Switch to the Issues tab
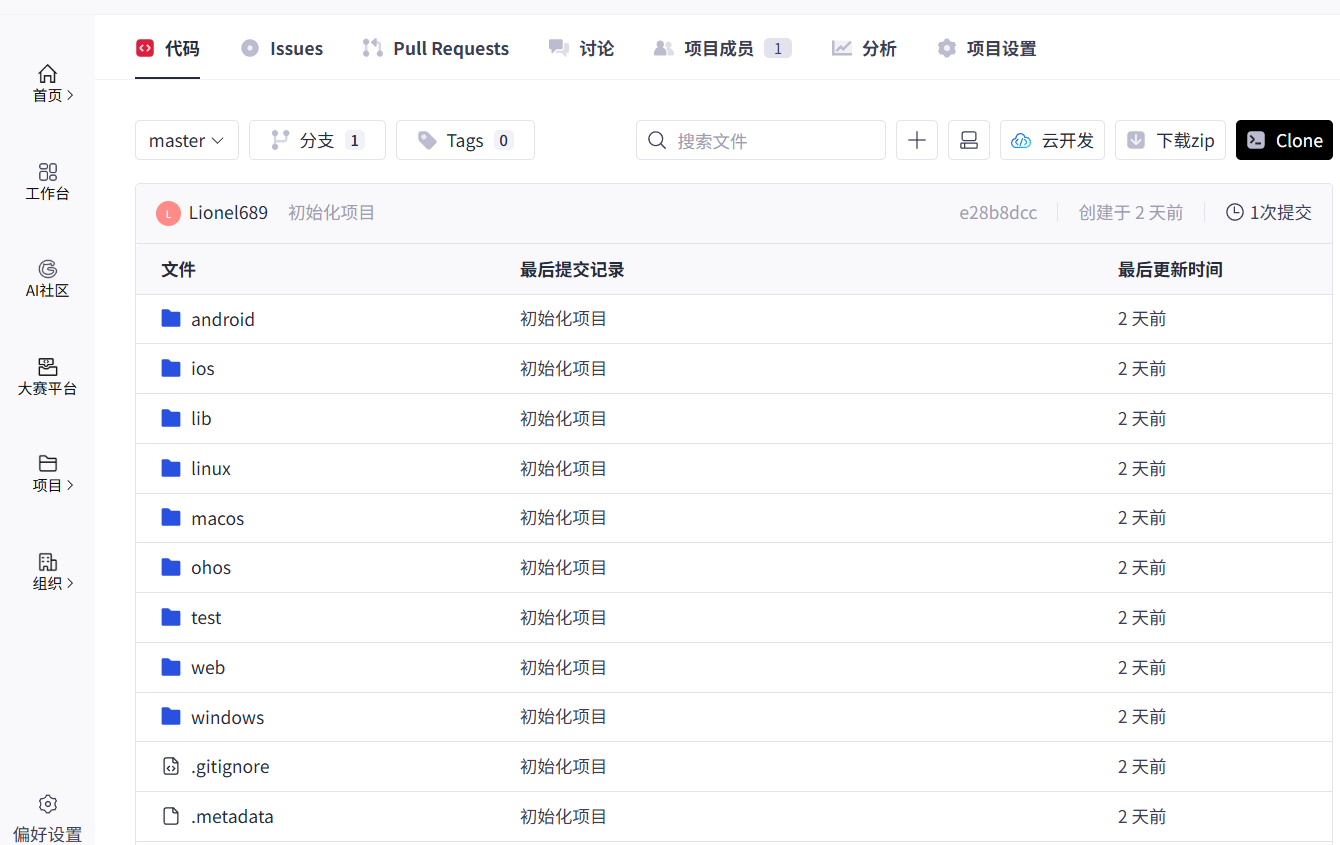The width and height of the screenshot is (1340, 845). [x=282, y=48]
